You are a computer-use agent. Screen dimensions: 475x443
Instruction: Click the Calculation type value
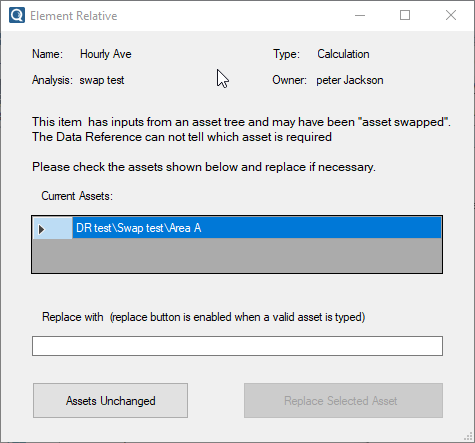(x=343, y=54)
